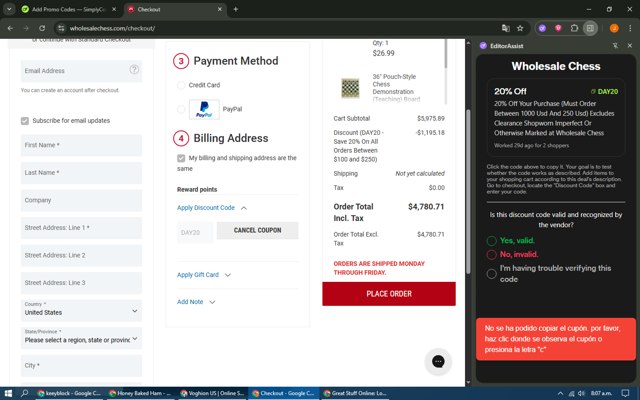Dismiss the red coupon copy error message

click(556, 339)
